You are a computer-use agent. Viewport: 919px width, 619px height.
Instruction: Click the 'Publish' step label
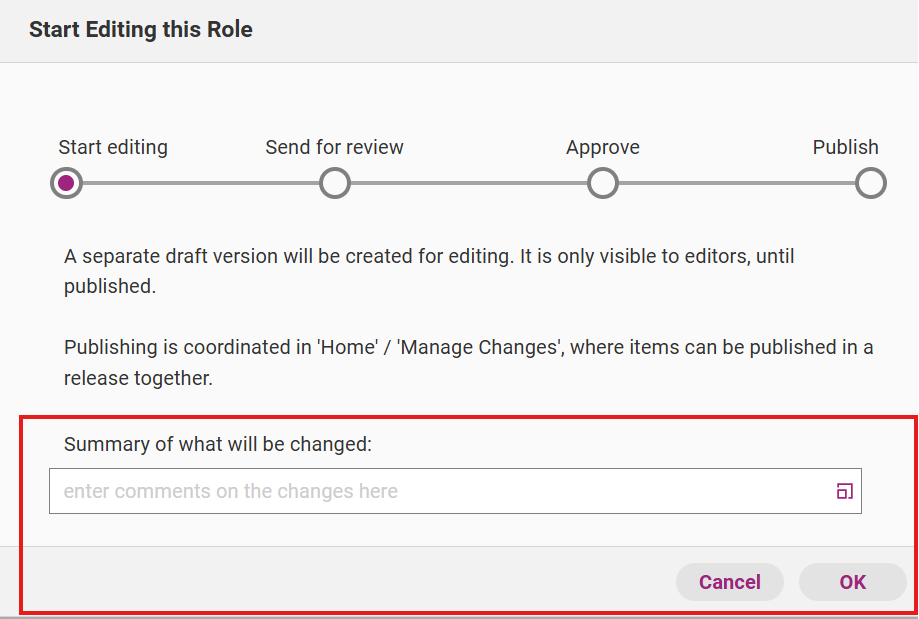click(x=845, y=147)
